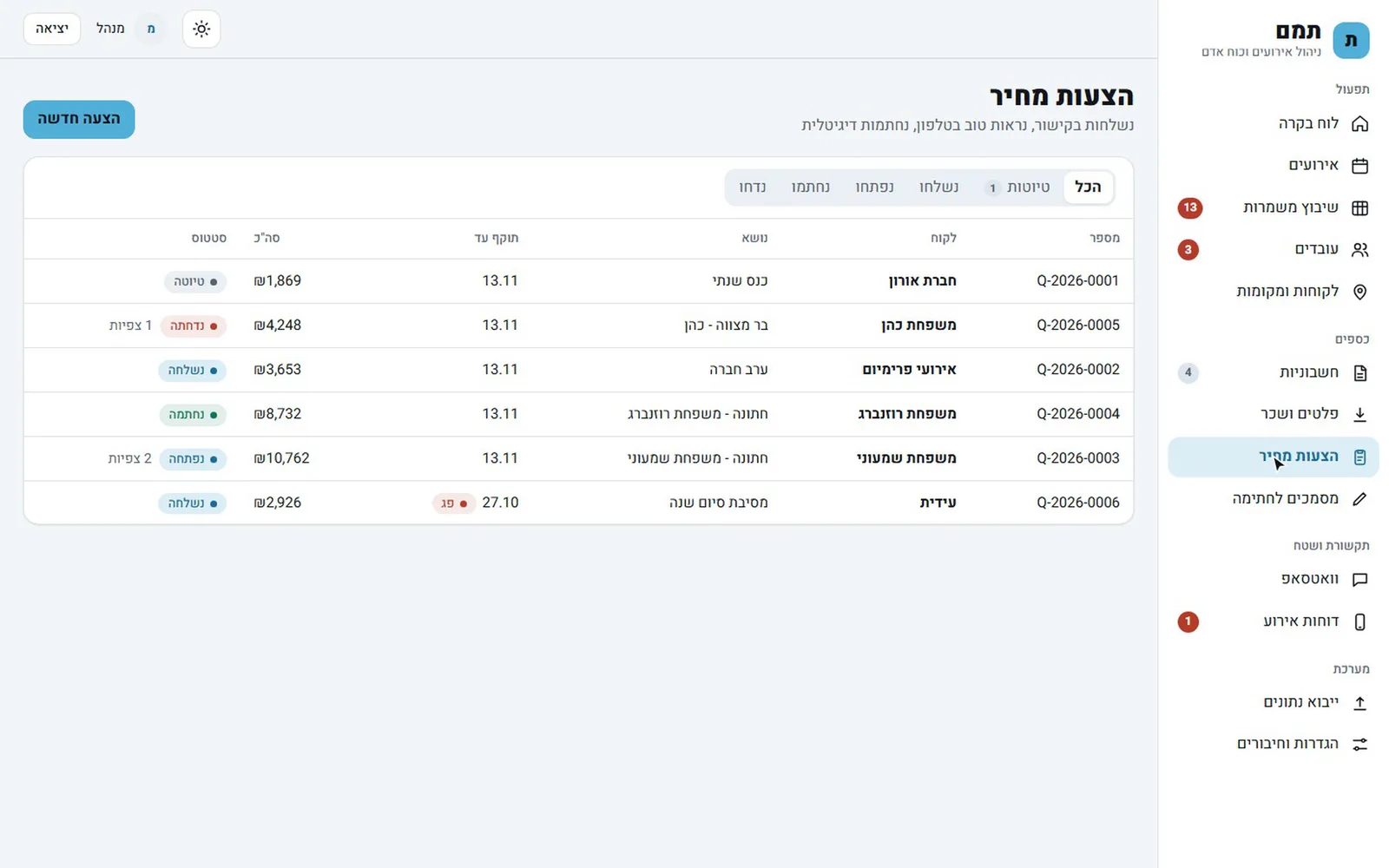Click the פלטים ושכר download icon
The height and width of the screenshot is (868, 1389).
click(x=1359, y=414)
